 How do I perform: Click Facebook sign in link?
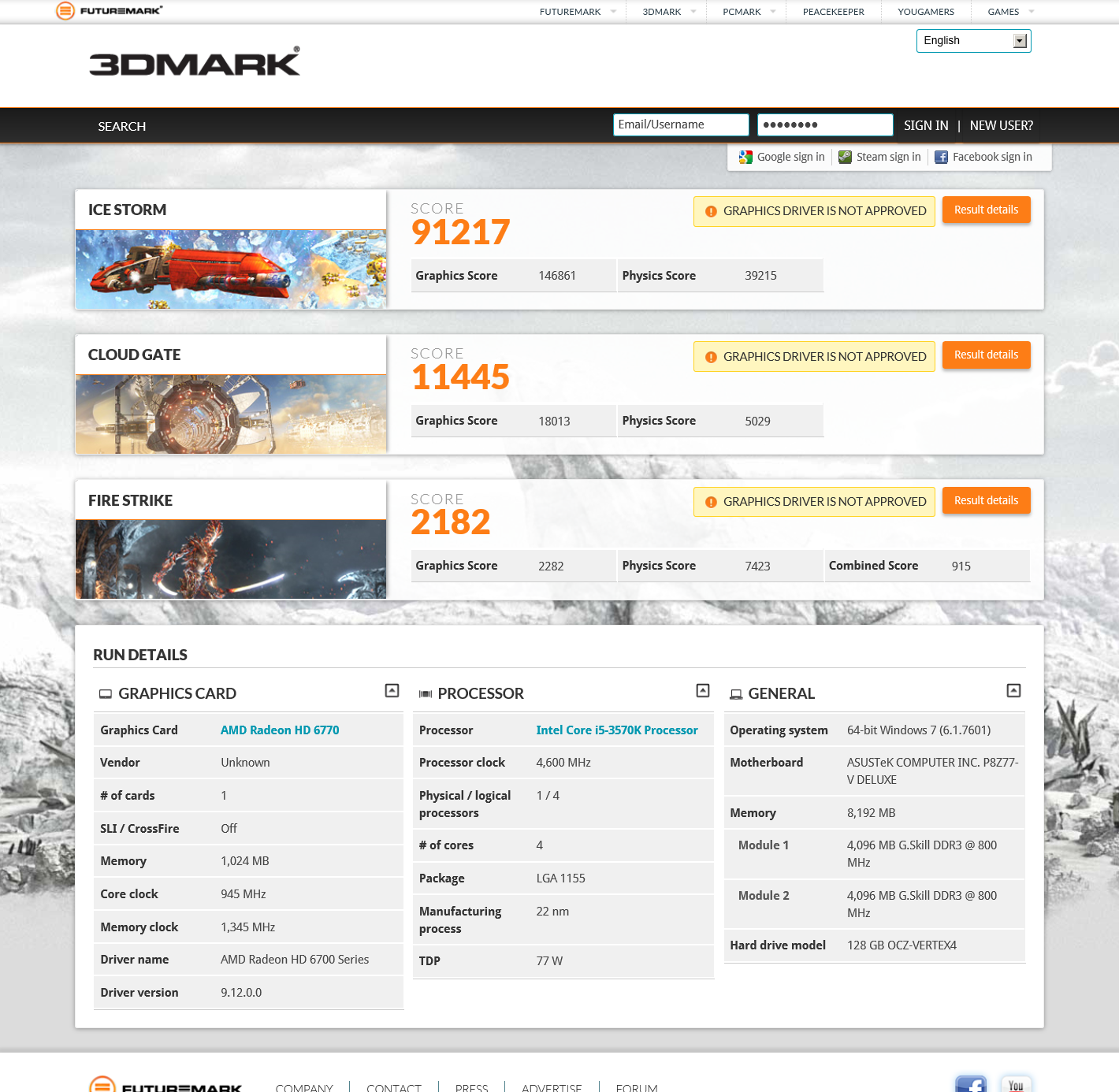[992, 157]
